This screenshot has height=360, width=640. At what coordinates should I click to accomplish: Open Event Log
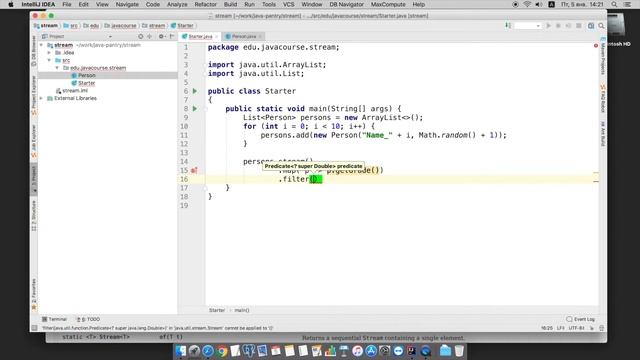tap(580, 319)
